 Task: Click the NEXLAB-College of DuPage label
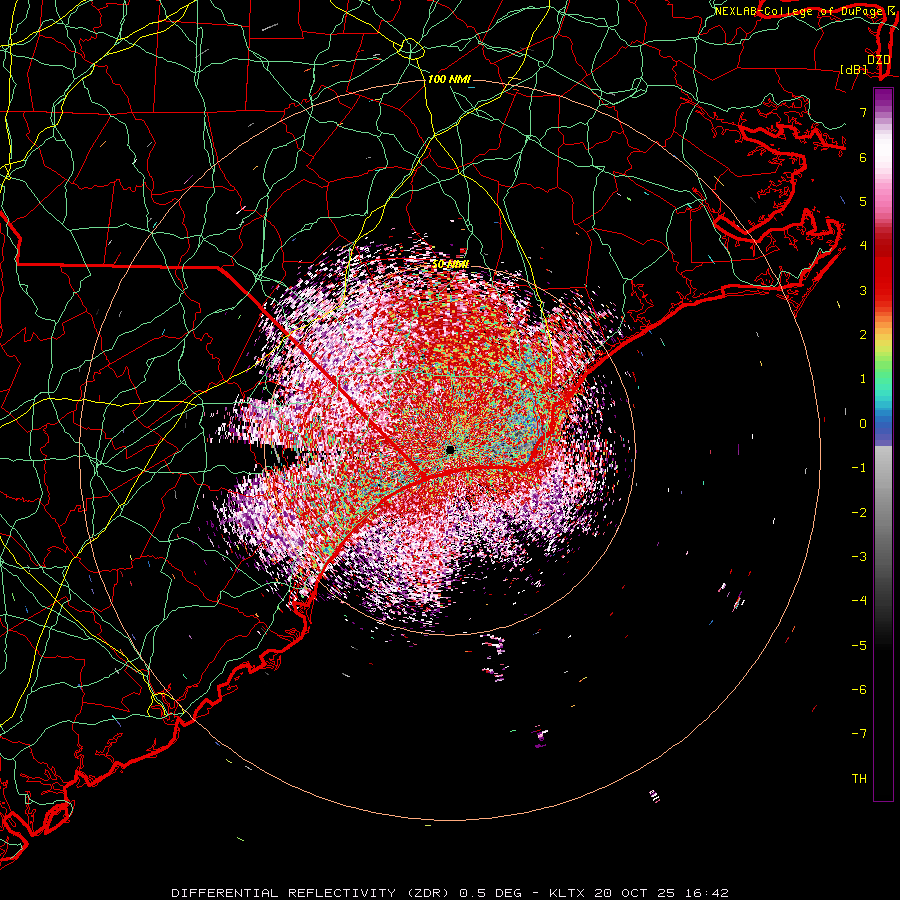pyautogui.click(x=798, y=11)
